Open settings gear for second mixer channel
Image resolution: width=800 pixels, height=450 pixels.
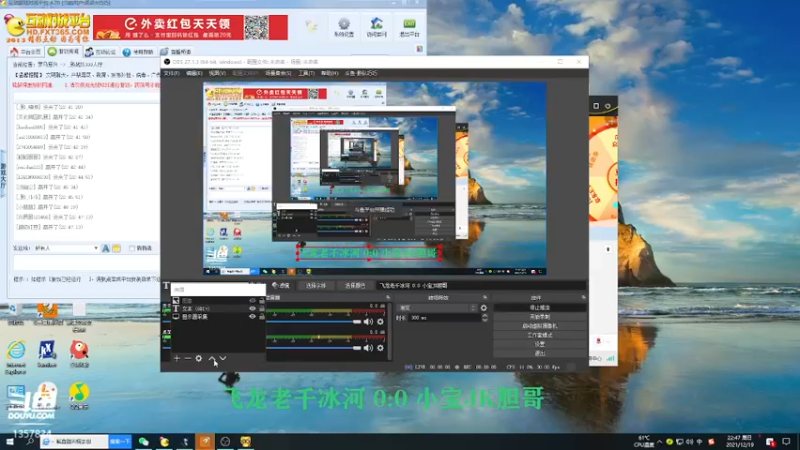380,348
